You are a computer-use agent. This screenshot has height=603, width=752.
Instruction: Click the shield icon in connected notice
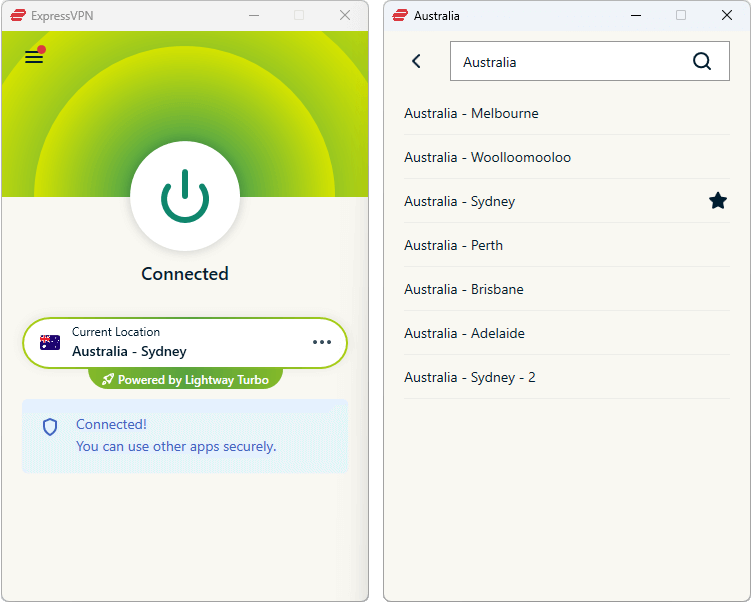click(x=50, y=426)
